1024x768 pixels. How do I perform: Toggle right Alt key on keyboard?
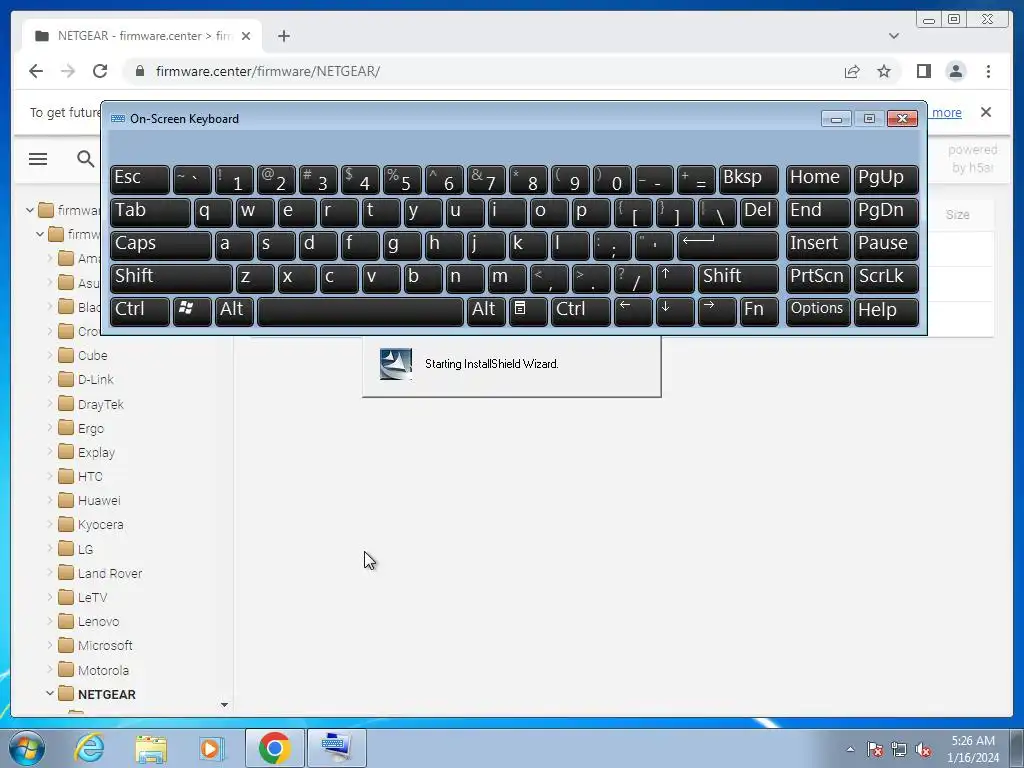[x=486, y=311]
